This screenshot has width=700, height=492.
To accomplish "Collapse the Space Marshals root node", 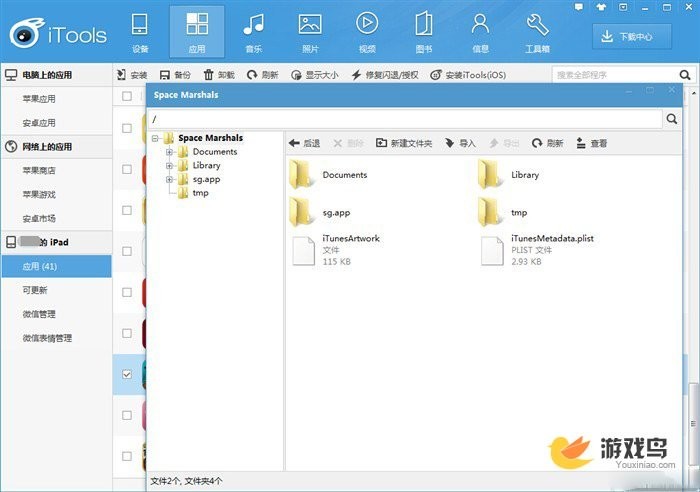I will (x=155, y=138).
